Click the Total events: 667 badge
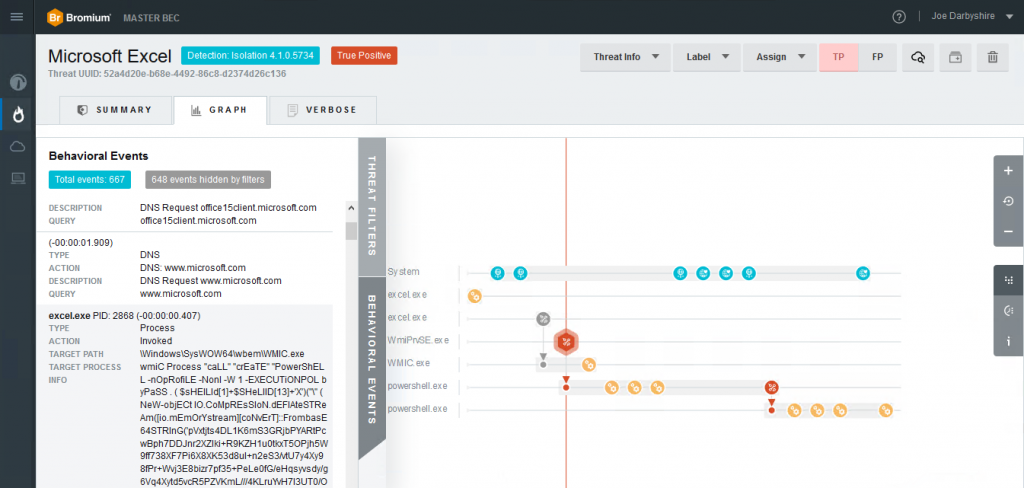The image size is (1024, 488). point(89,180)
